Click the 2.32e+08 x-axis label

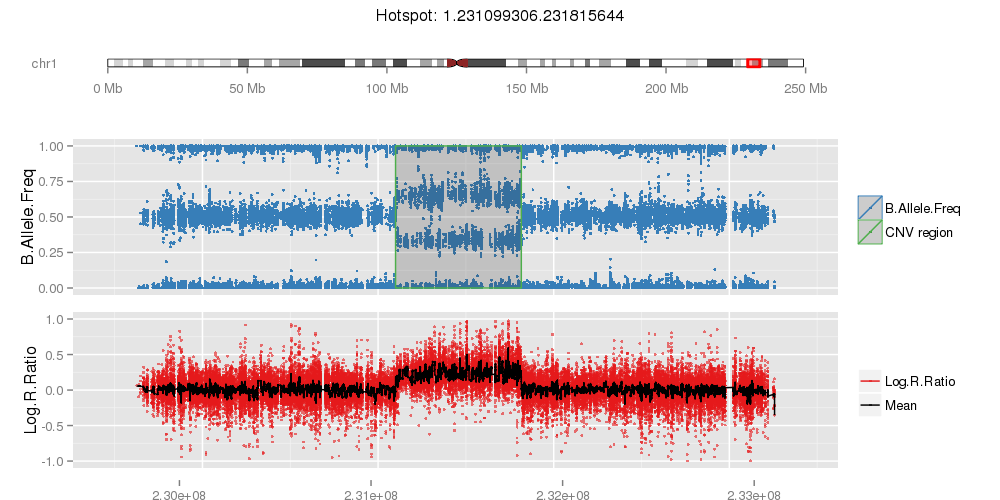click(x=562, y=494)
